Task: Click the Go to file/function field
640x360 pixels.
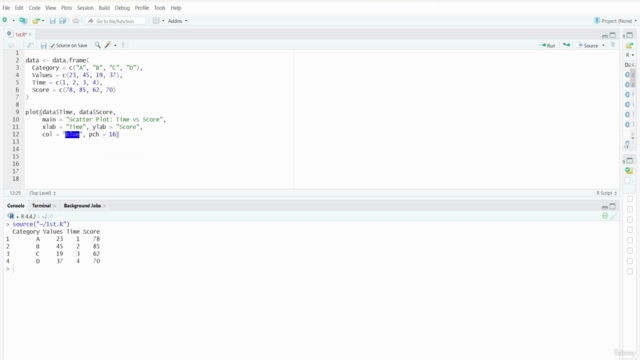Action: 115,21
